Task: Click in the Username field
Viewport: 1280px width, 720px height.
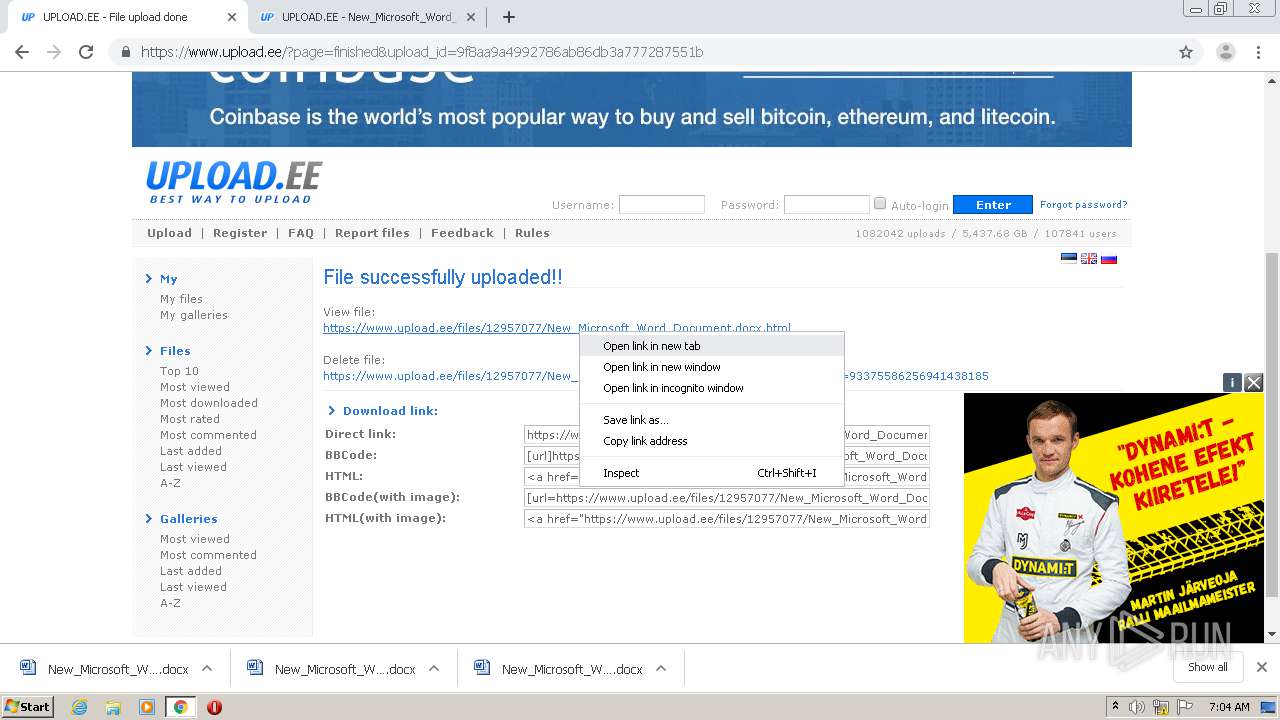Action: tap(662, 204)
